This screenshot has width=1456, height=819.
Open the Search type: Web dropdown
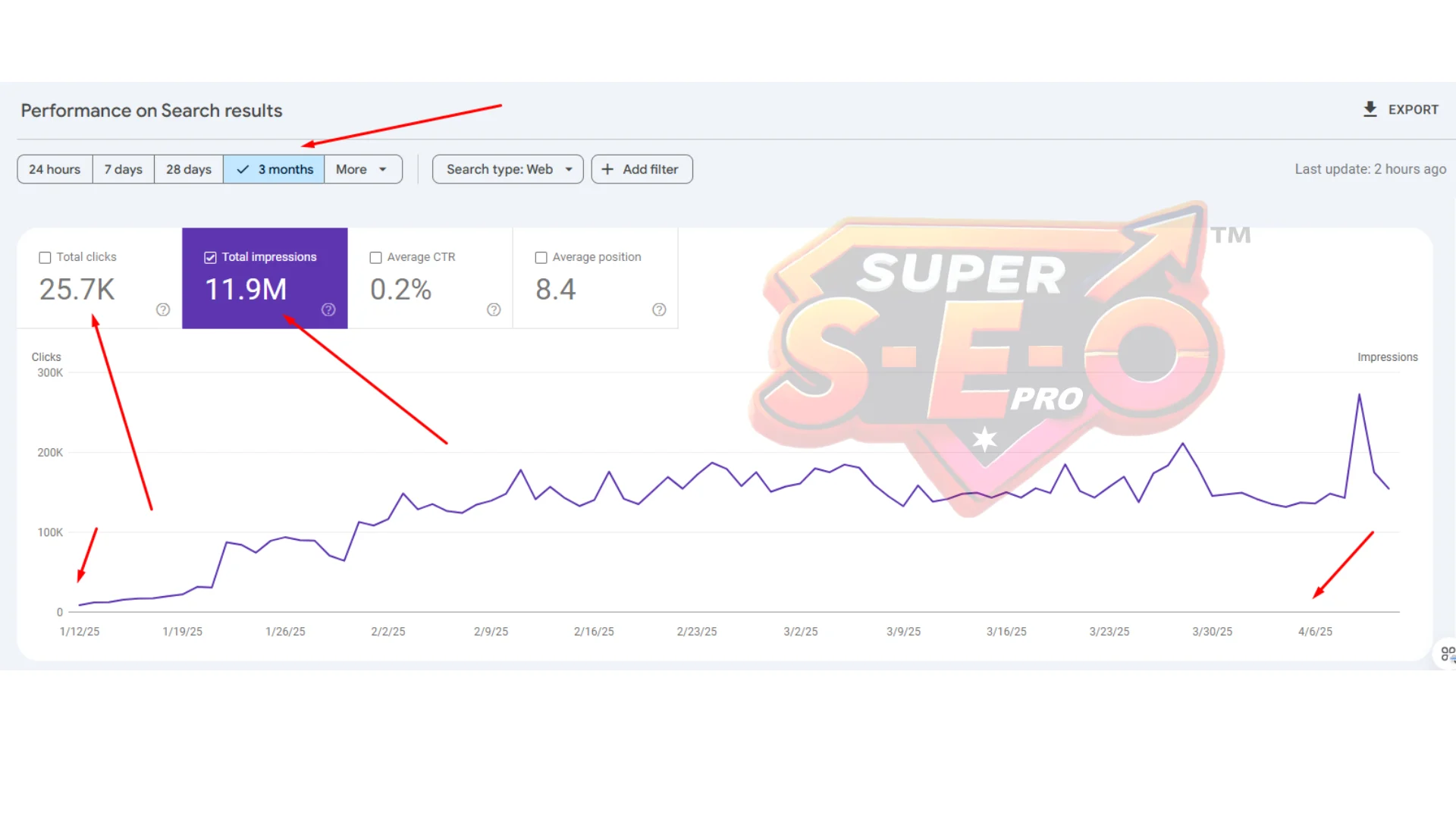point(507,169)
